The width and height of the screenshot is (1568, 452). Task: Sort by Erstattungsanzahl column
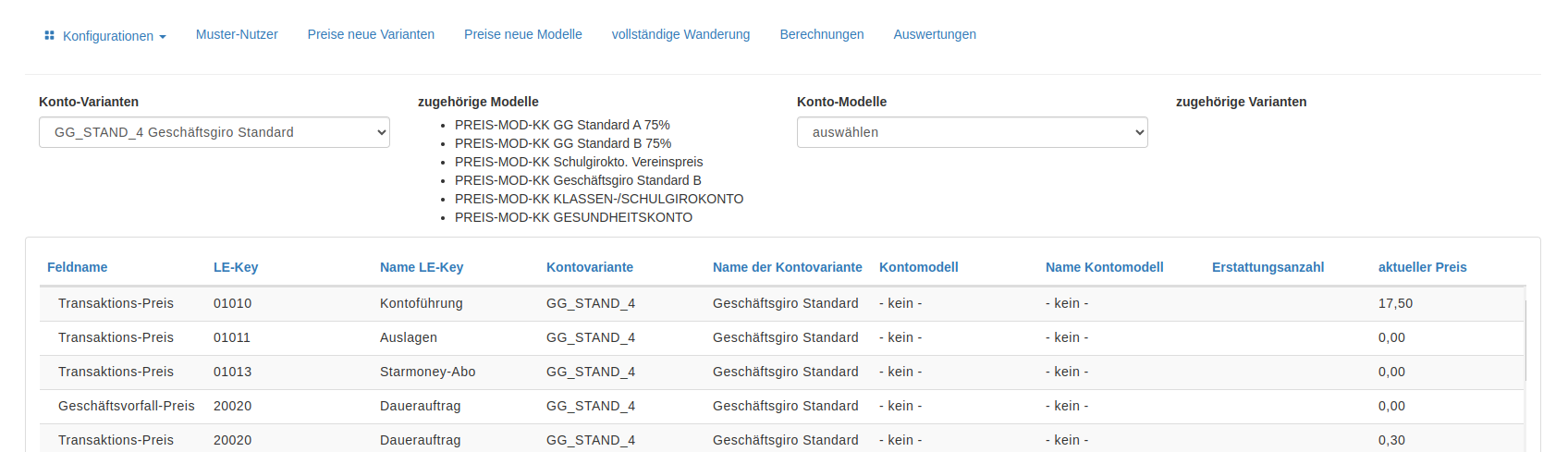tap(1268, 267)
